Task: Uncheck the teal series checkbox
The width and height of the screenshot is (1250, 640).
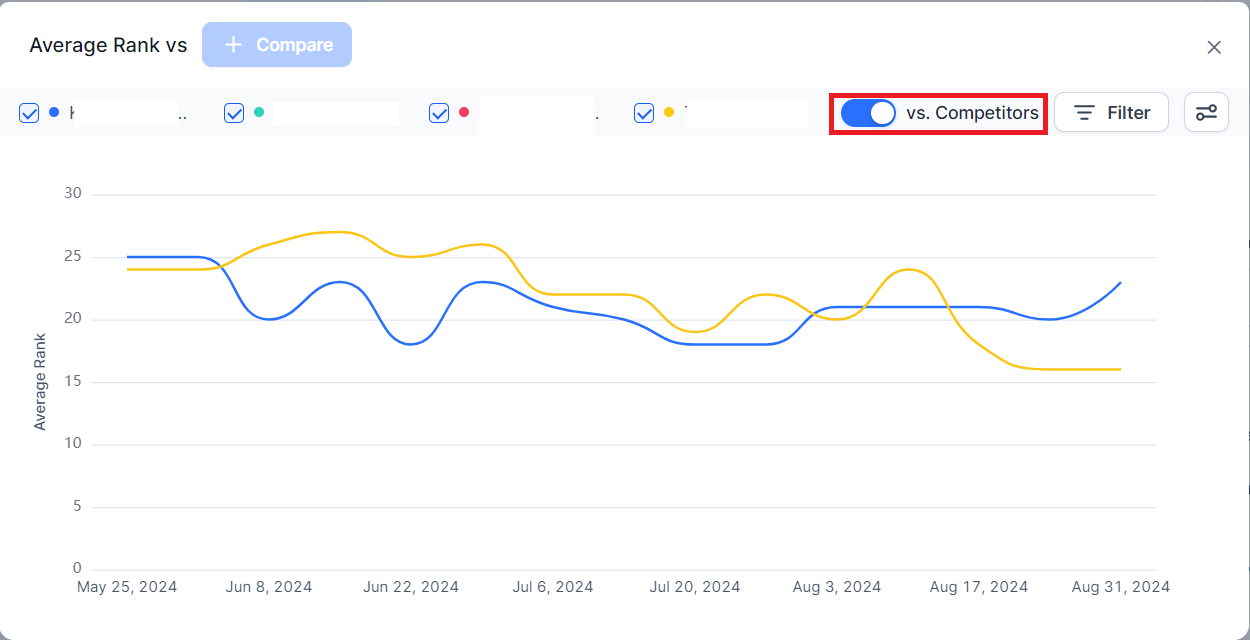Action: click(234, 113)
